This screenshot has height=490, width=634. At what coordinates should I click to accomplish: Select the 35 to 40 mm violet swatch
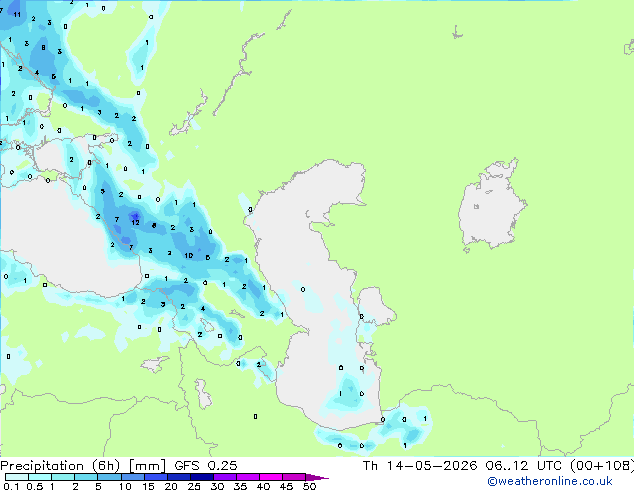pyautogui.click(x=247, y=477)
